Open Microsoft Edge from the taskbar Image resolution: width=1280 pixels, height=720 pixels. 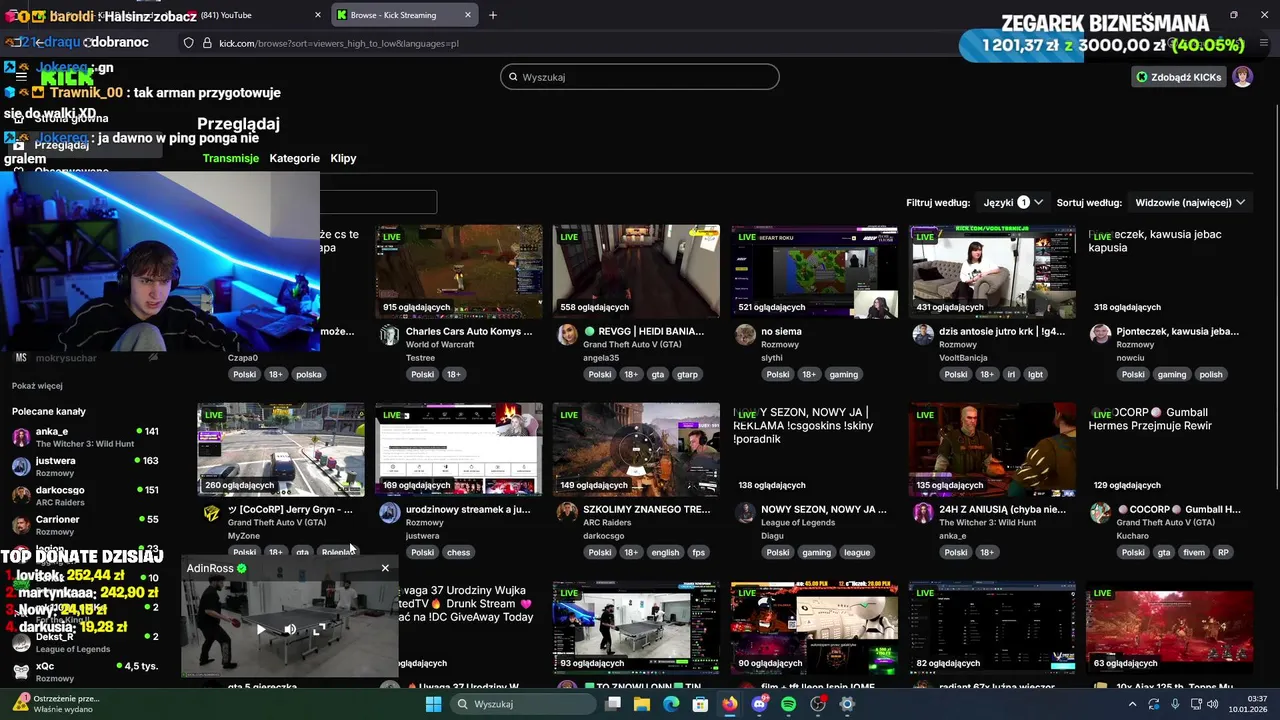point(671,704)
